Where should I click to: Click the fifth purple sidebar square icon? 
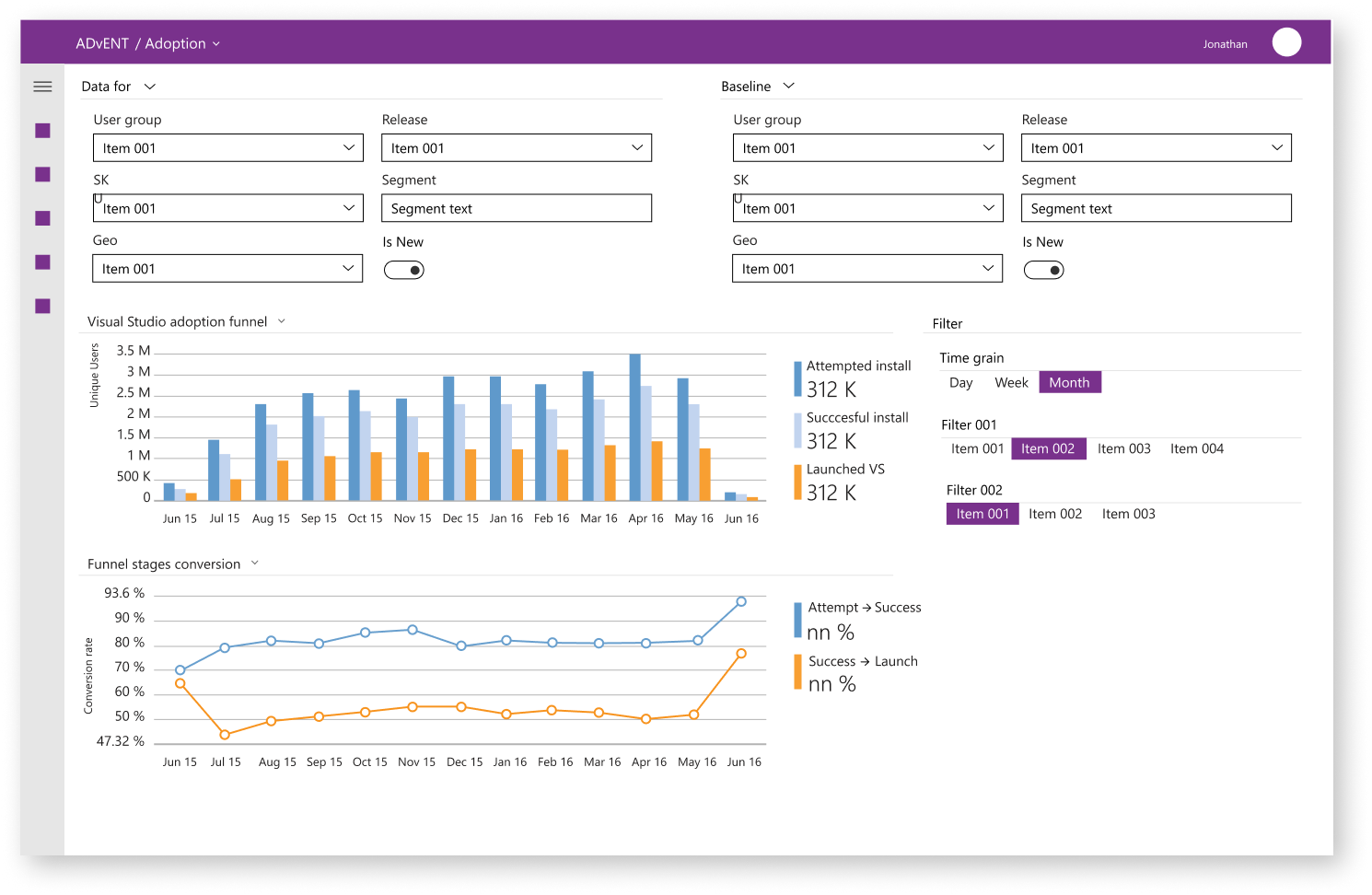[x=42, y=306]
